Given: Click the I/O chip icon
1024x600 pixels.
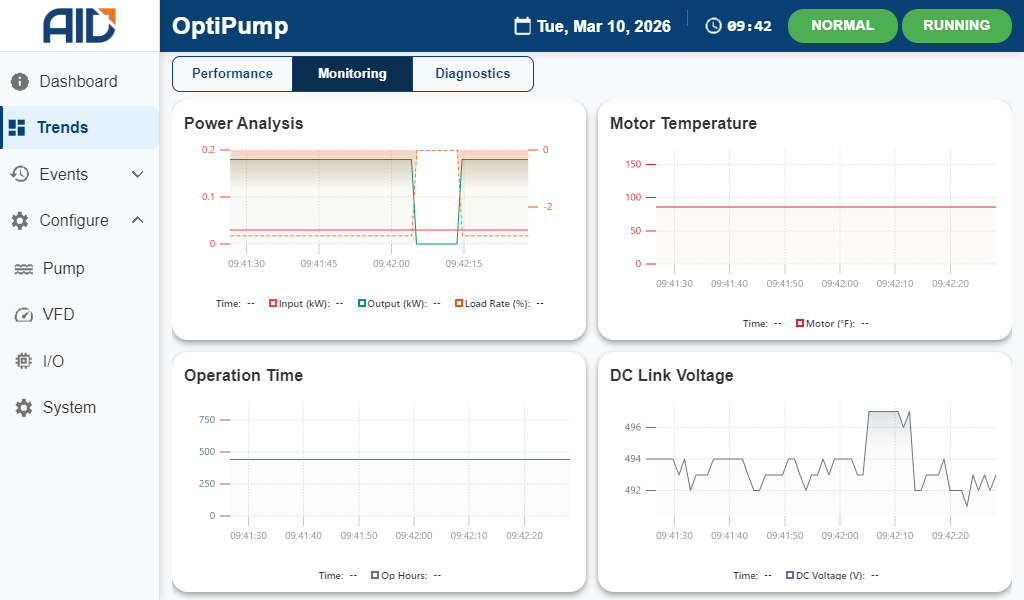Looking at the screenshot, I should click(24, 361).
